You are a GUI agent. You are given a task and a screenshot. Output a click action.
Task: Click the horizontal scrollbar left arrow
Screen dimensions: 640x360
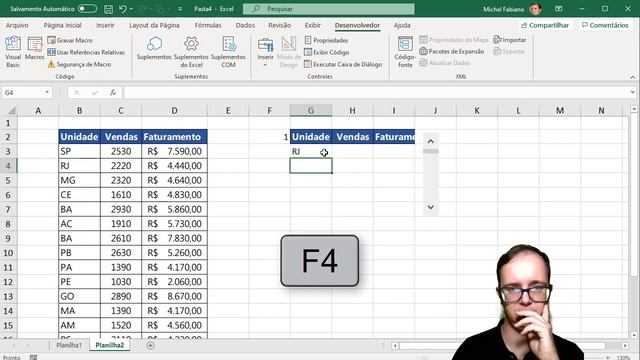click(395, 346)
